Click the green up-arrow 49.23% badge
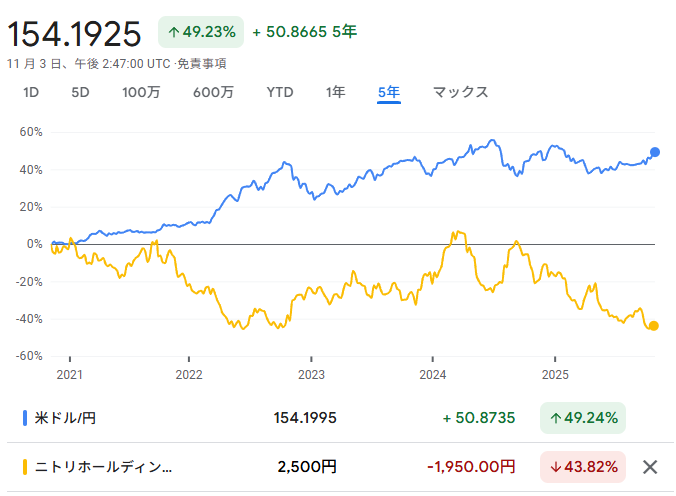676x496 pixels. (x=201, y=32)
